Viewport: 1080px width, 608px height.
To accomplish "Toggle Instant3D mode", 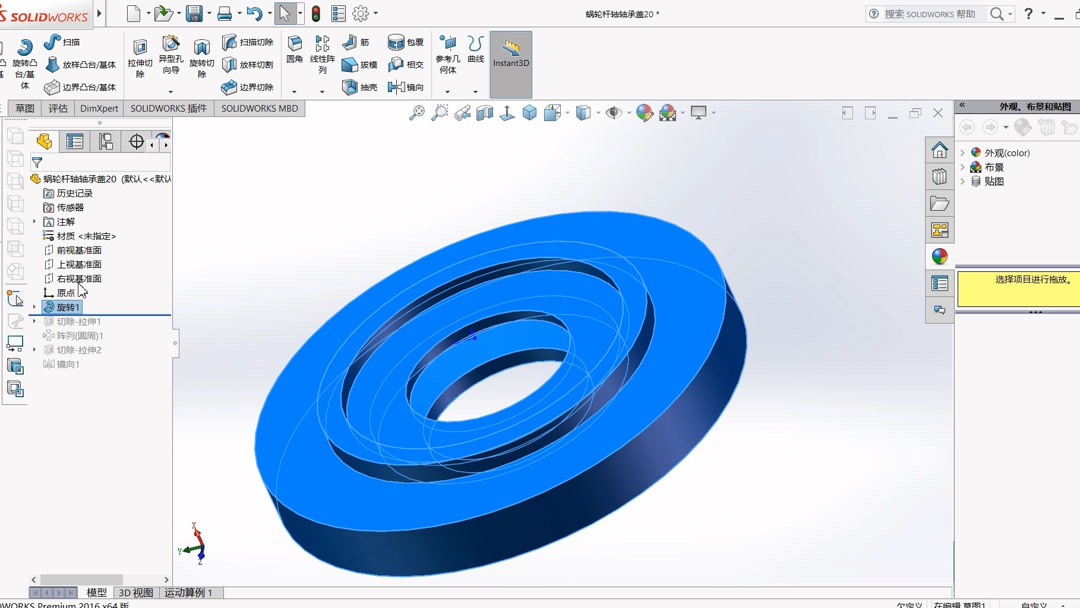I will click(511, 60).
